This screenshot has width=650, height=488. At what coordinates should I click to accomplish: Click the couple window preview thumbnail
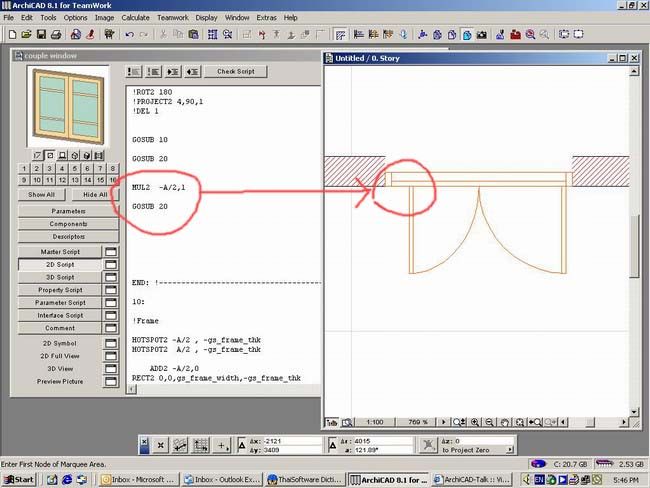(68, 107)
